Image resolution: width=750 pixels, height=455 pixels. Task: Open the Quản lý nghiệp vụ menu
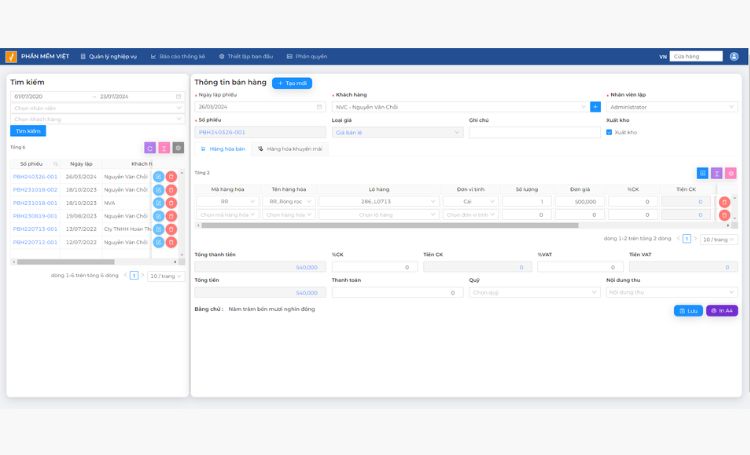[x=108, y=57]
